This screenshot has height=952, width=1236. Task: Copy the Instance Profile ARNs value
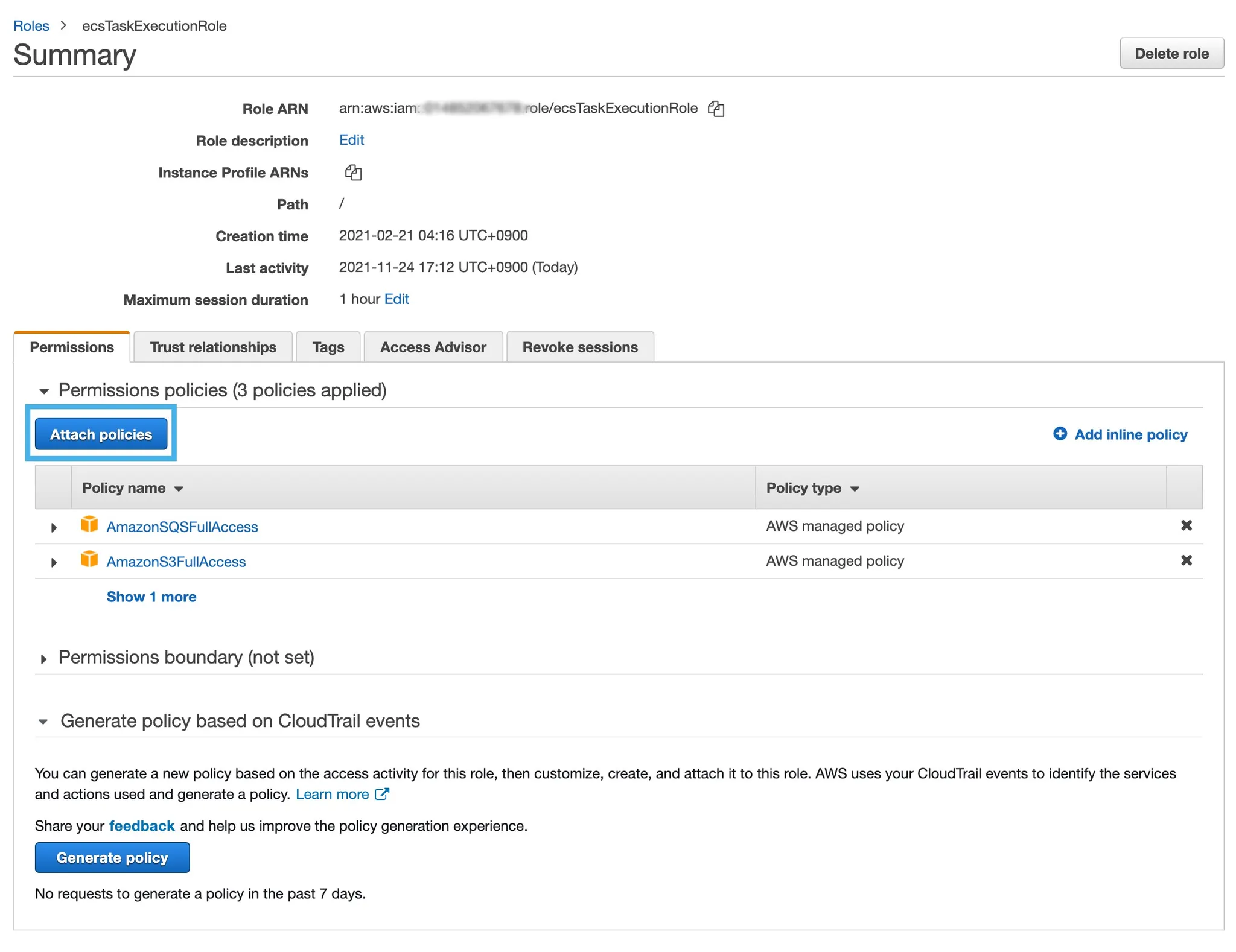tap(353, 173)
